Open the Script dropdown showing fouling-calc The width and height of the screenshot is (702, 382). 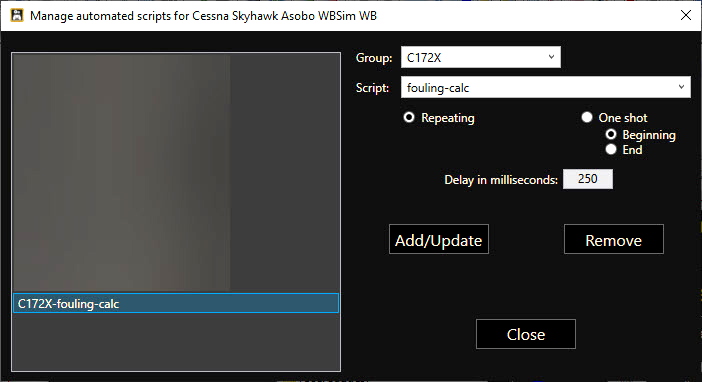point(546,87)
